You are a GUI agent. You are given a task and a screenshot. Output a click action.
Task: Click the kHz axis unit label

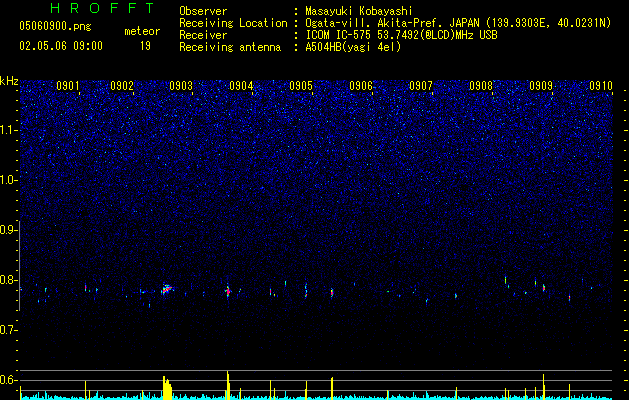click(x=9, y=81)
